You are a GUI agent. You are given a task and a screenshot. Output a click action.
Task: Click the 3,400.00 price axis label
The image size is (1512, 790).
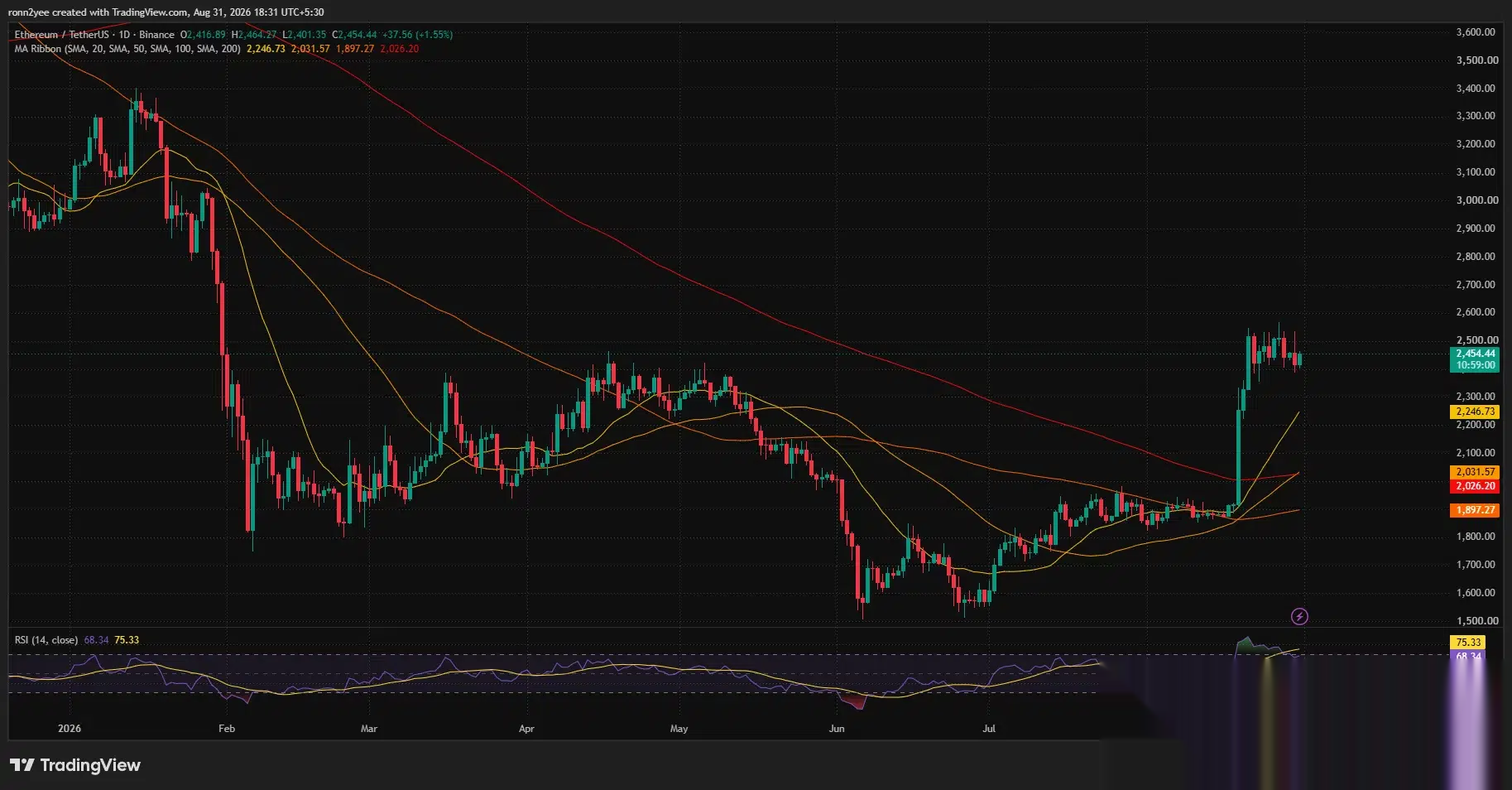coord(1476,89)
